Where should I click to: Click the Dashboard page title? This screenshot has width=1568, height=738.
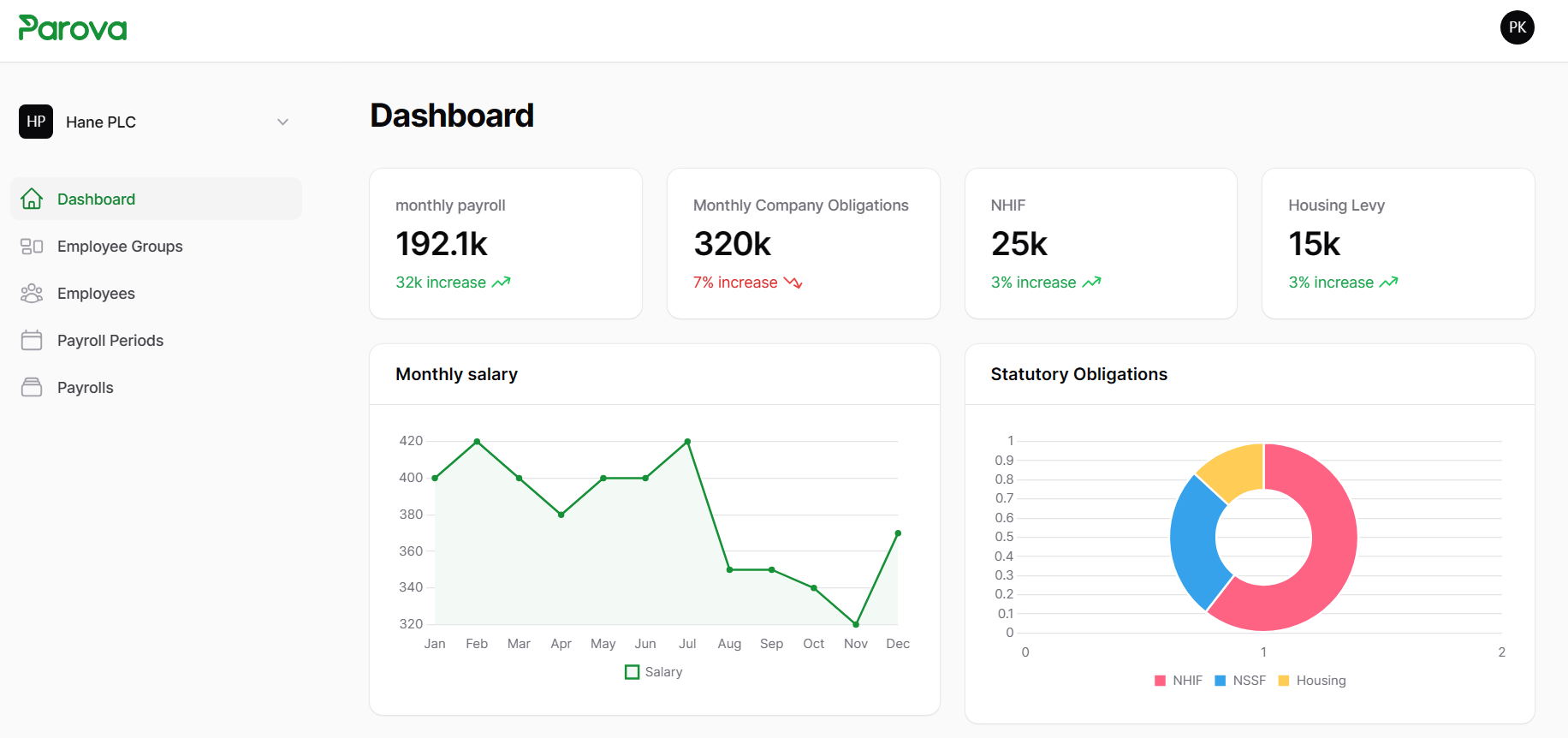(x=452, y=116)
